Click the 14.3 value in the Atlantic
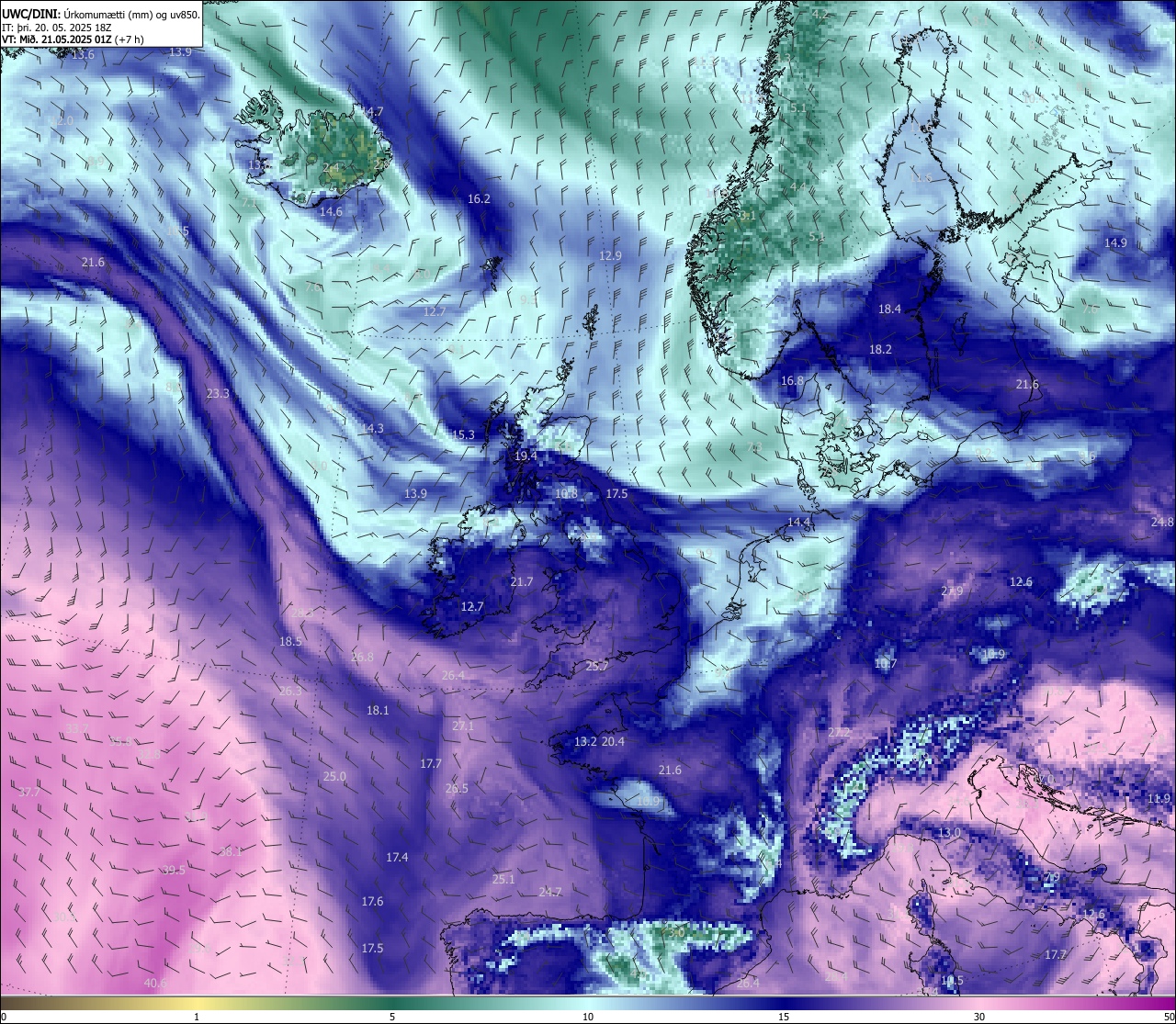The width and height of the screenshot is (1176, 1024). (x=372, y=428)
